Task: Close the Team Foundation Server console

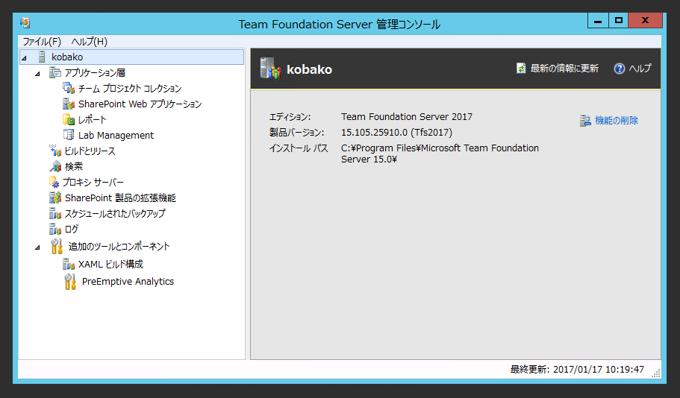Action: tap(645, 20)
